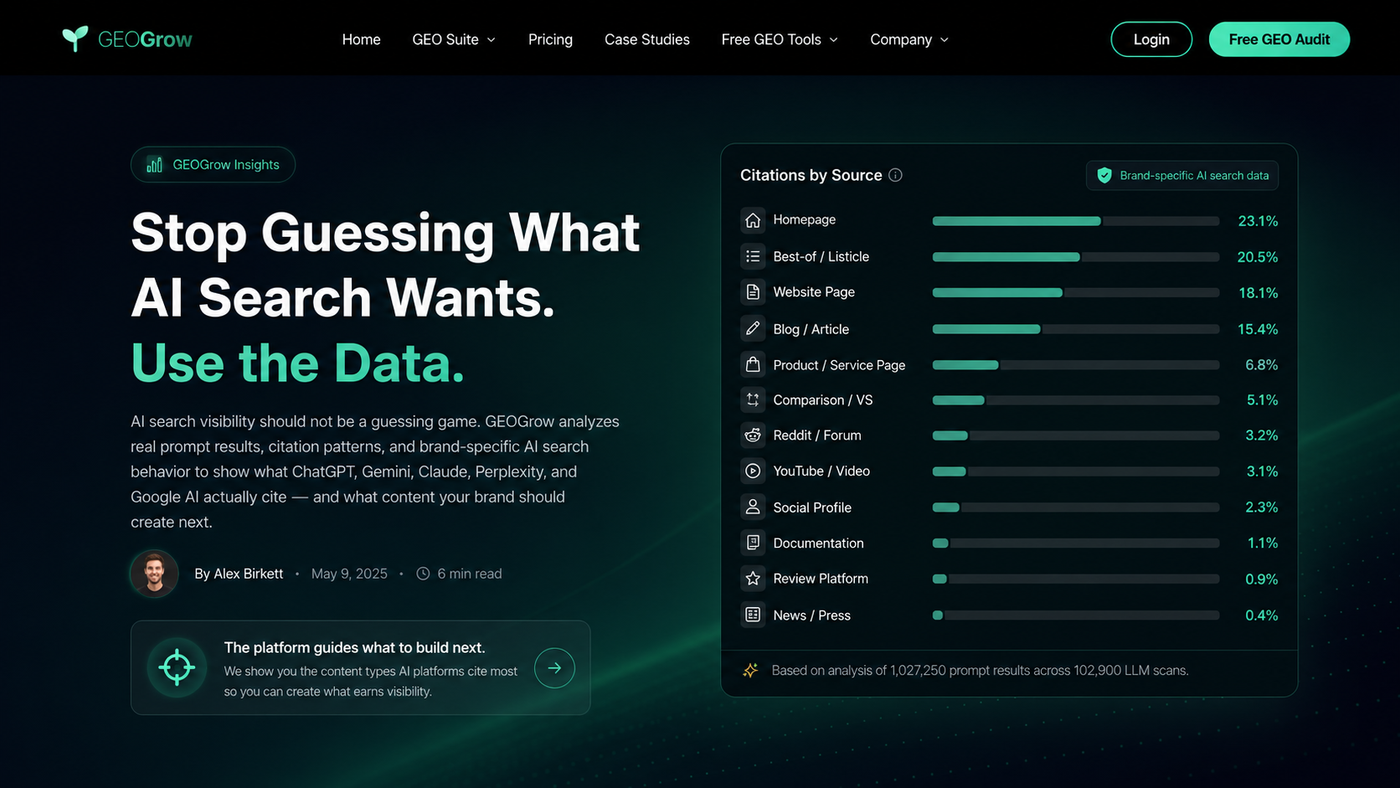This screenshot has height=788, width=1400.
Task: Click the News / Press newspaper icon
Action: click(x=753, y=615)
